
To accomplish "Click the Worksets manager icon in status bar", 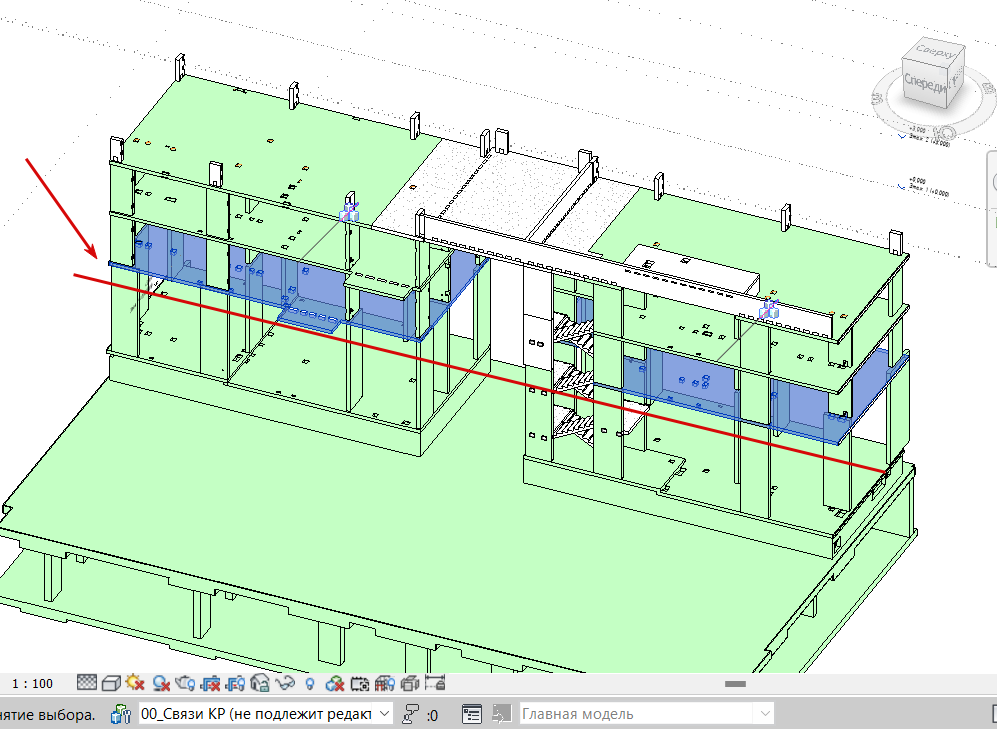I will pos(121,714).
